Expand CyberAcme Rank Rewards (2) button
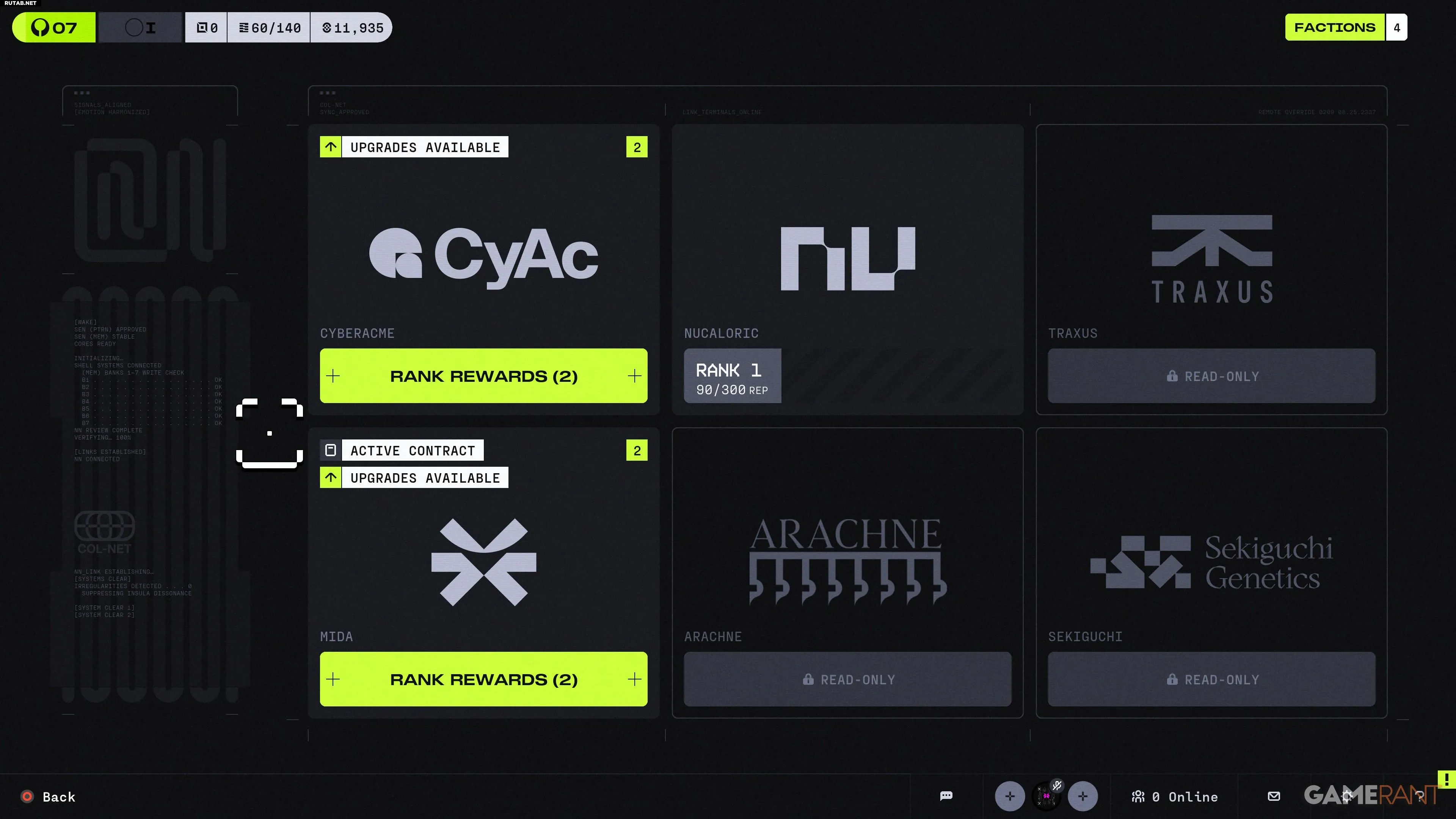The width and height of the screenshot is (1456, 819). point(483,376)
